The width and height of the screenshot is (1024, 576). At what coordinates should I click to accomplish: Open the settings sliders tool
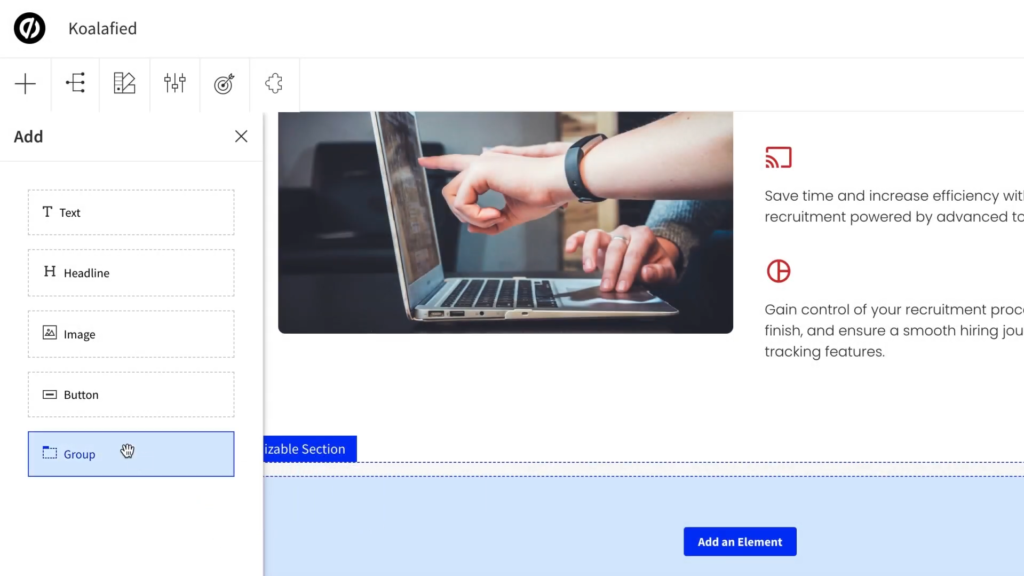(174, 84)
